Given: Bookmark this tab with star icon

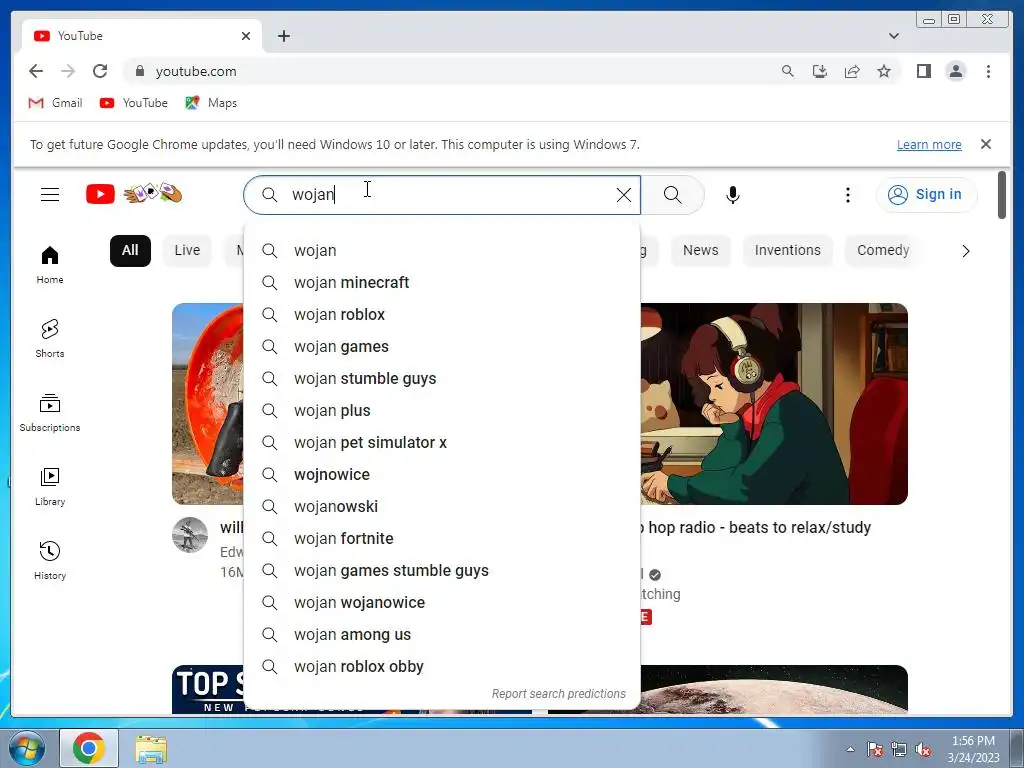Looking at the screenshot, I should coord(884,71).
